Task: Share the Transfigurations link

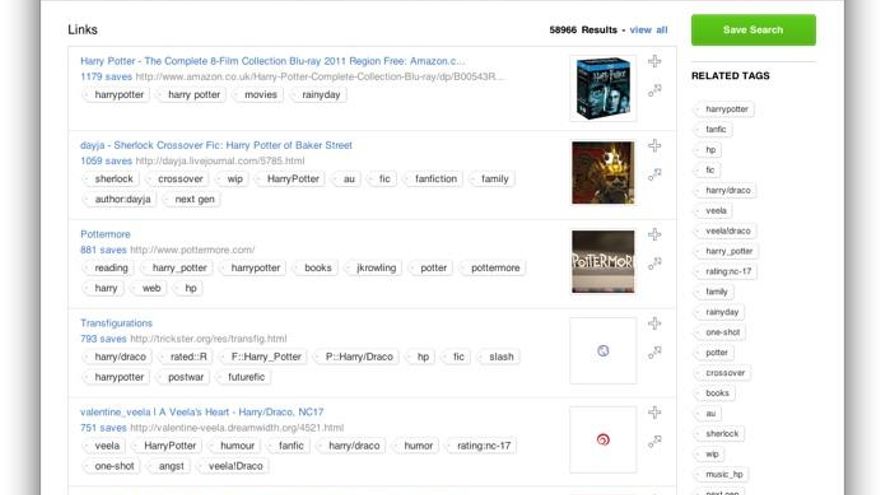Action: coord(654,352)
